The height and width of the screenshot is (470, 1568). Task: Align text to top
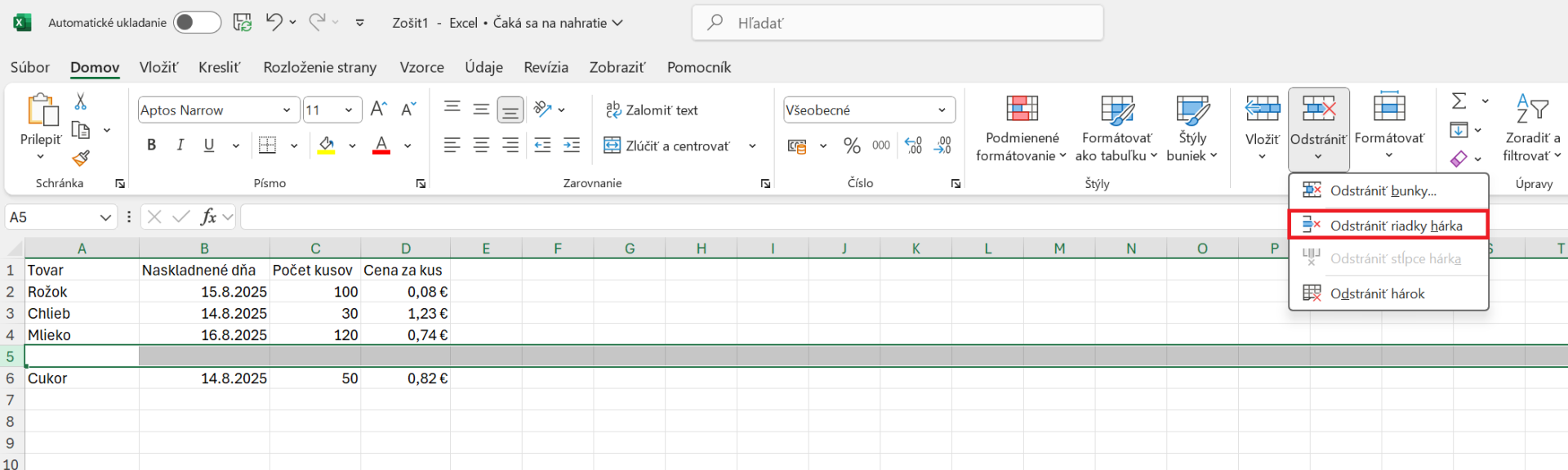(x=452, y=108)
